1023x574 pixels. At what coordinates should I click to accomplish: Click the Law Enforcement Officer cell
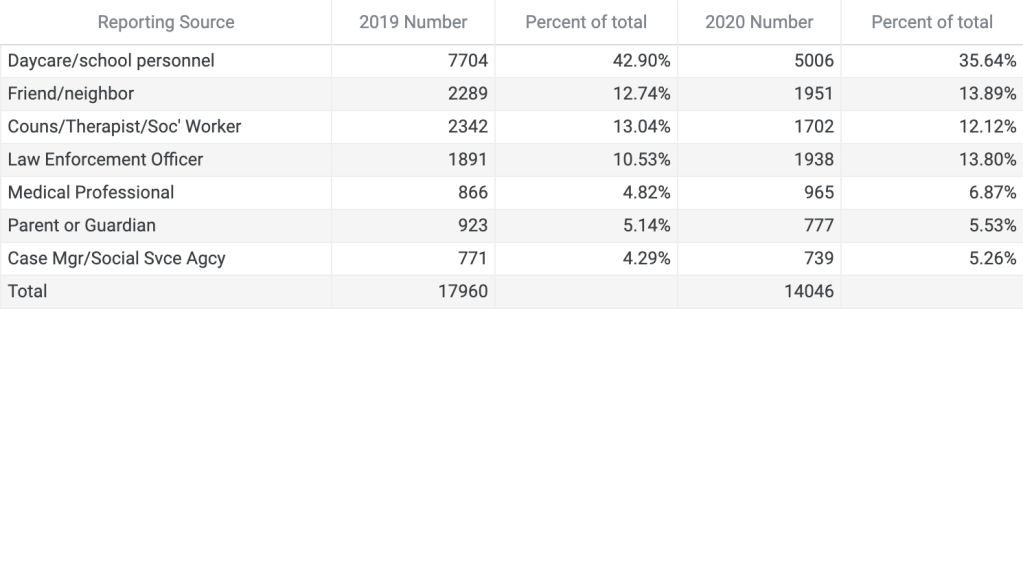point(105,160)
